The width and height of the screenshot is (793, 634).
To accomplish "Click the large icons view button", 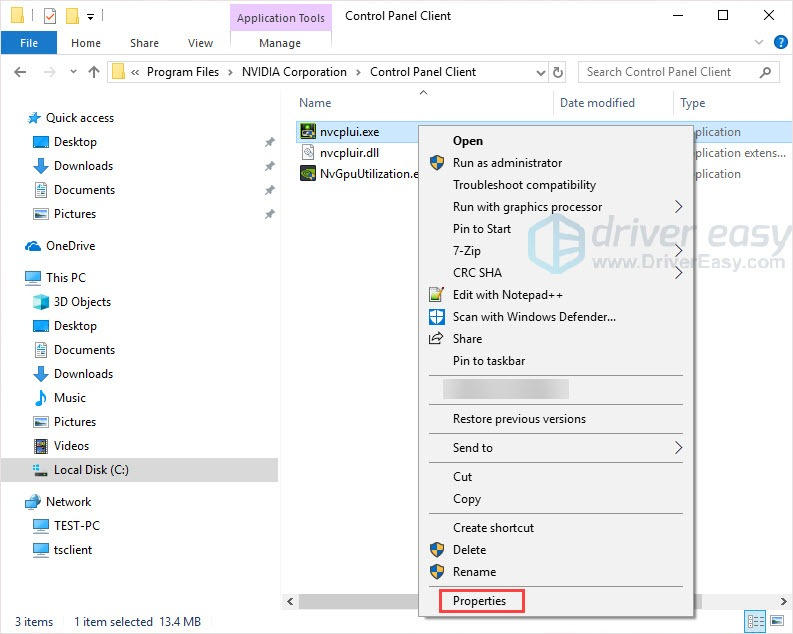I will [x=777, y=622].
